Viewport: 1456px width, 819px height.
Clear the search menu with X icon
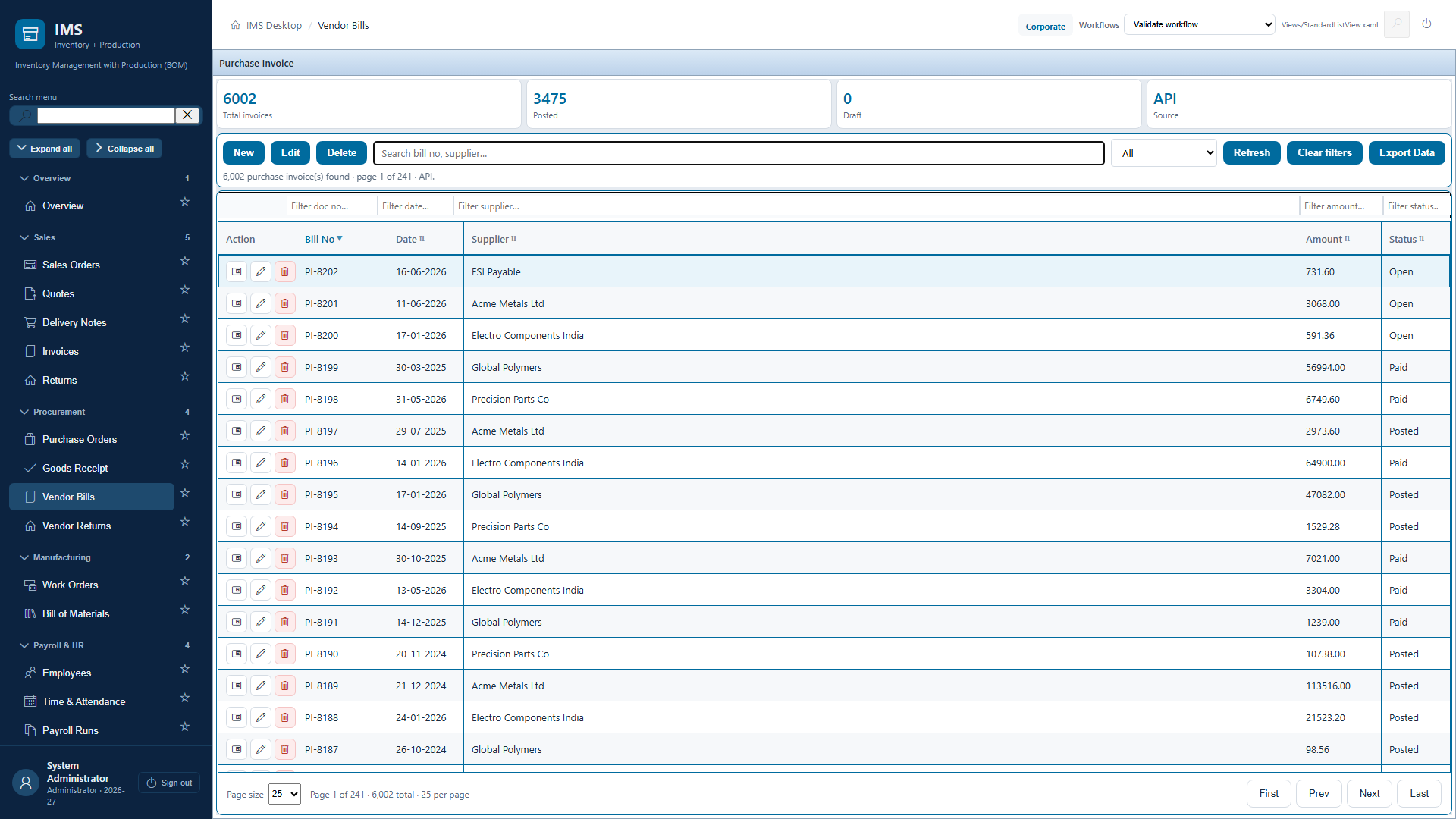pos(187,115)
